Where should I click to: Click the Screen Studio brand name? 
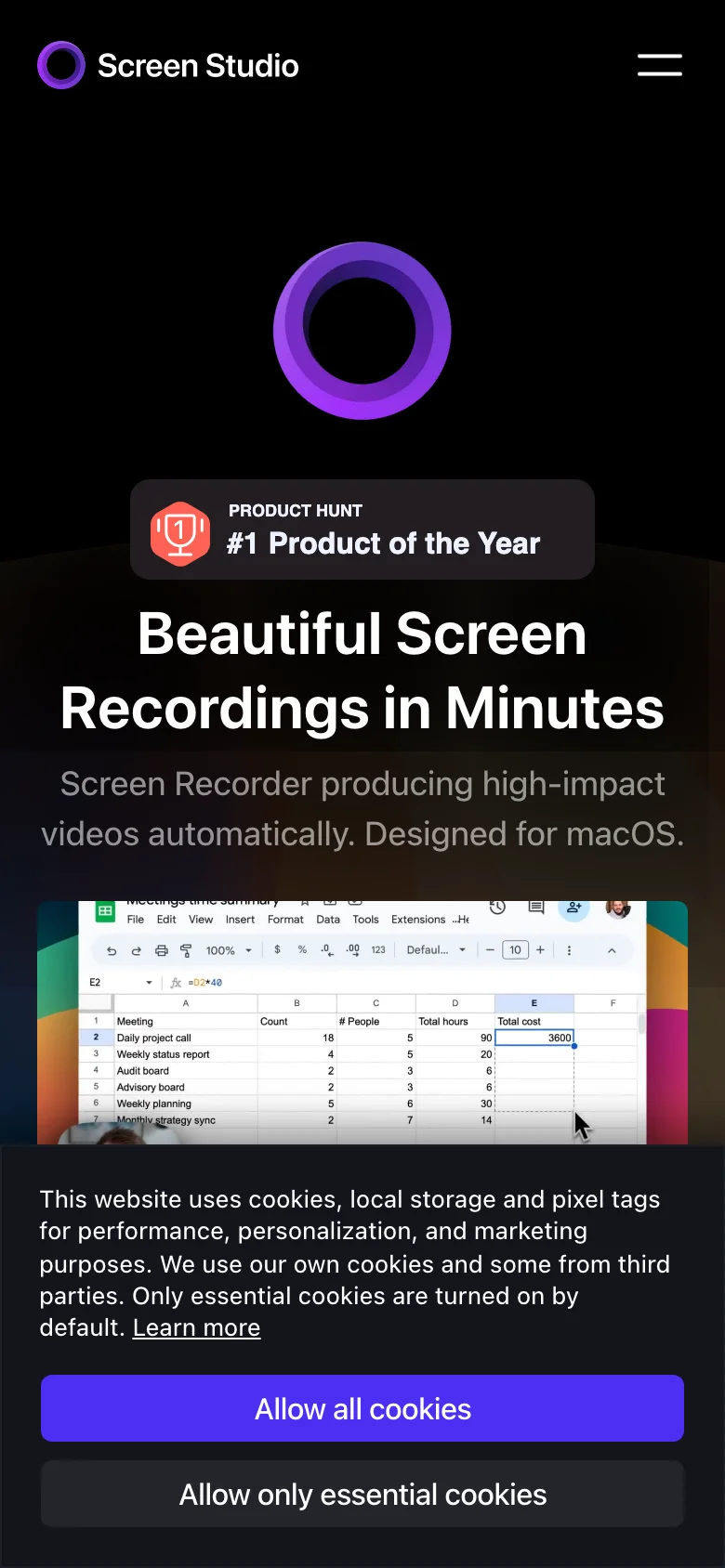pos(198,66)
